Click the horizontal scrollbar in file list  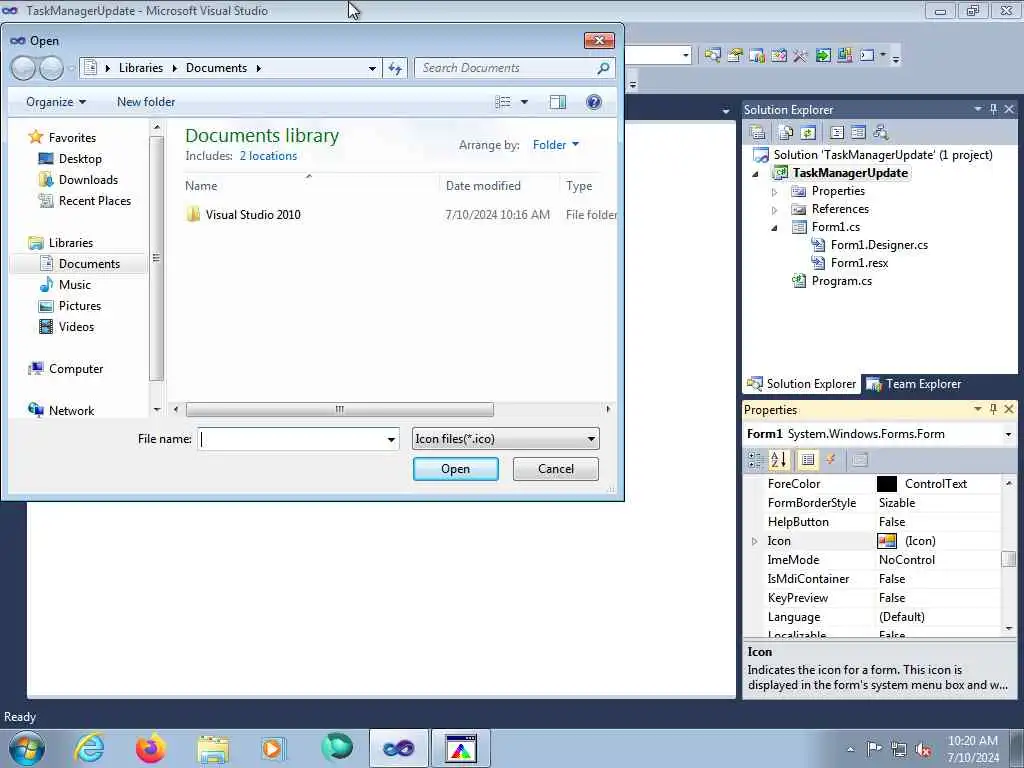tap(340, 409)
